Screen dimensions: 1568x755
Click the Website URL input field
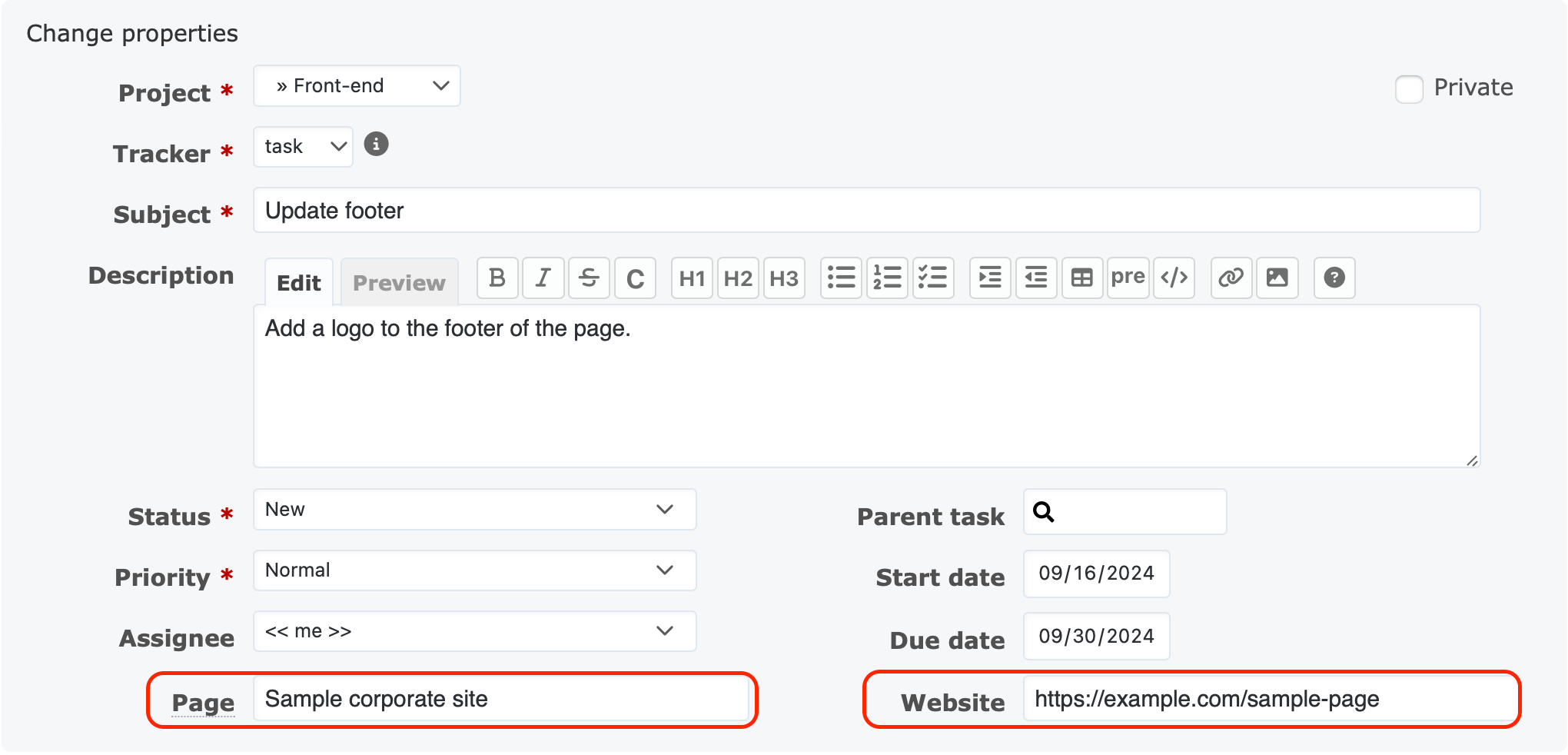pyautogui.click(x=1268, y=700)
